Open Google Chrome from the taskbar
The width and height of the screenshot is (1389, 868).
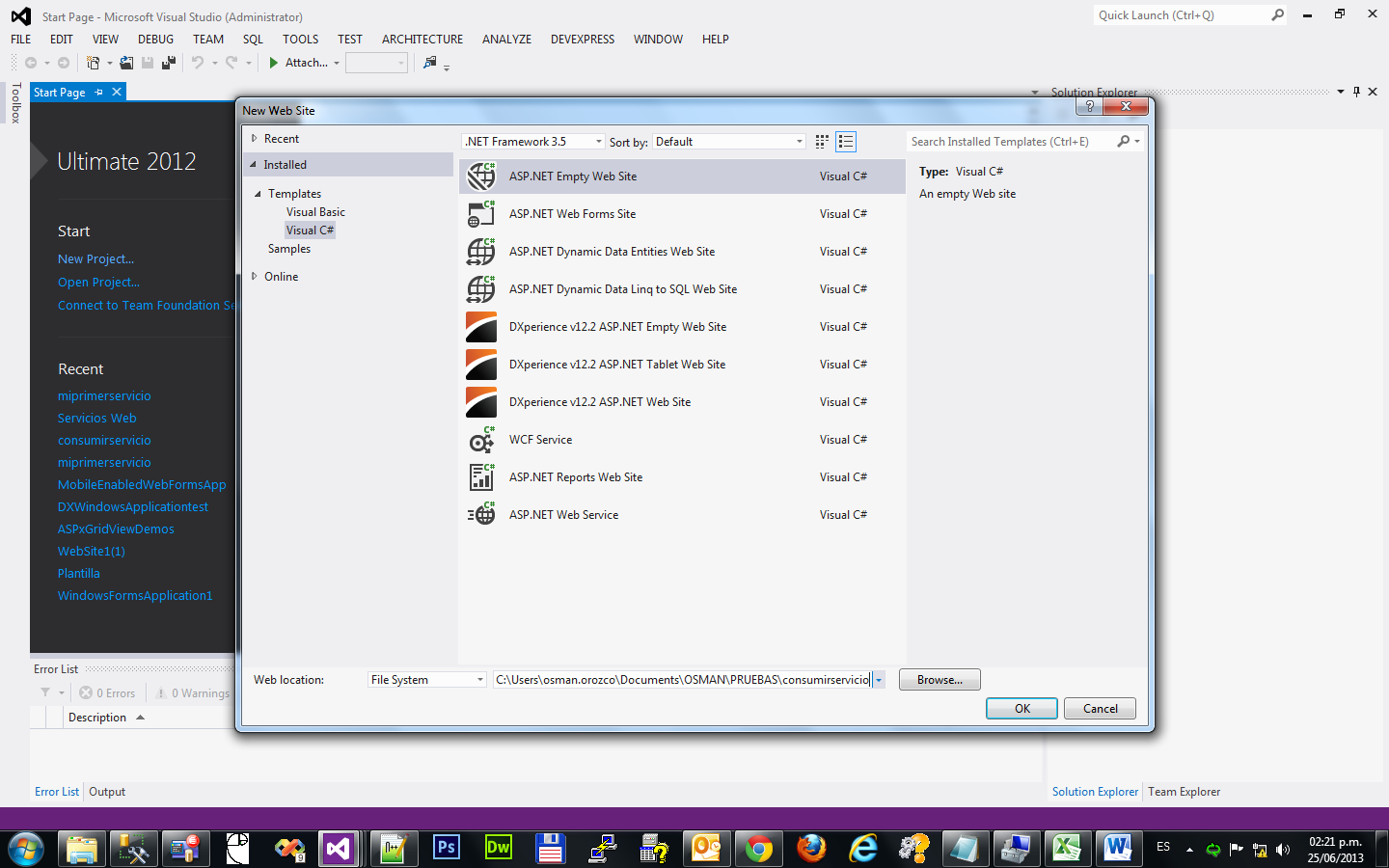(759, 848)
